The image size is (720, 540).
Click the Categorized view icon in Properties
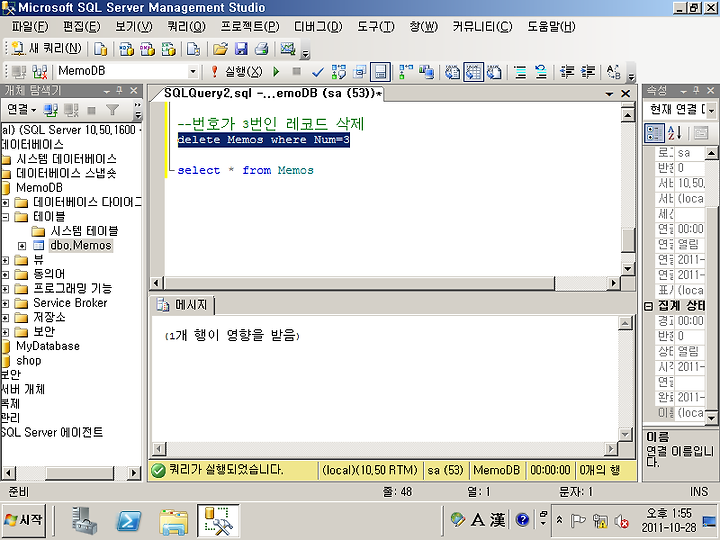(654, 133)
